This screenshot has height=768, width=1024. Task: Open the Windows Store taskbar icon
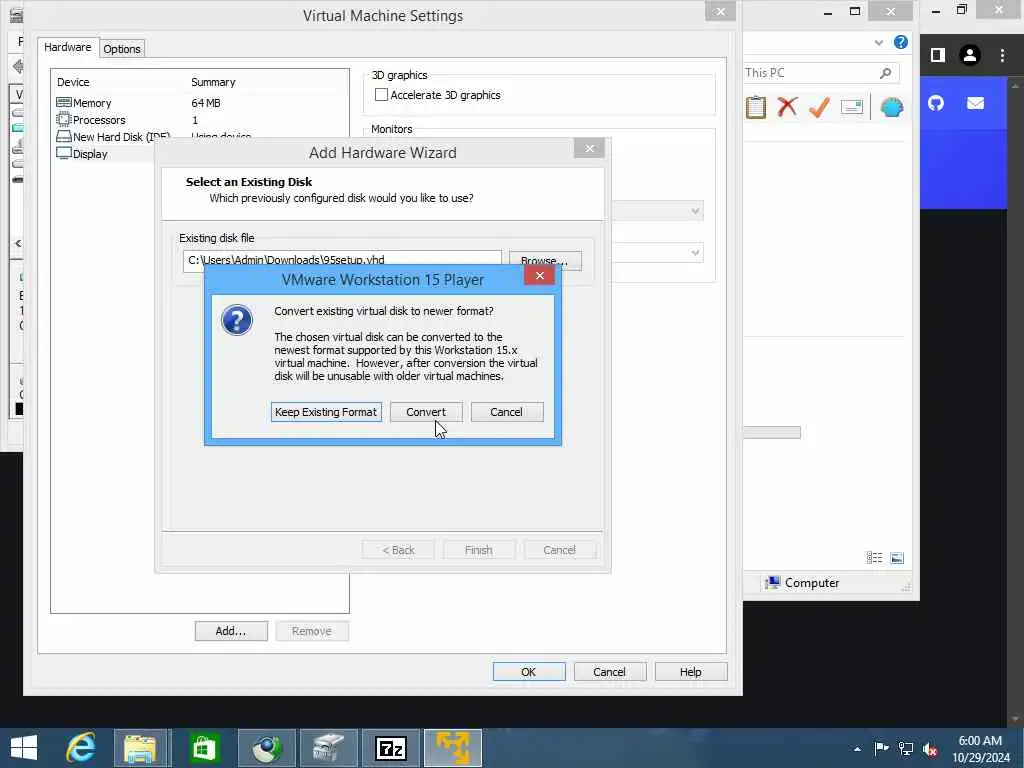(204, 748)
